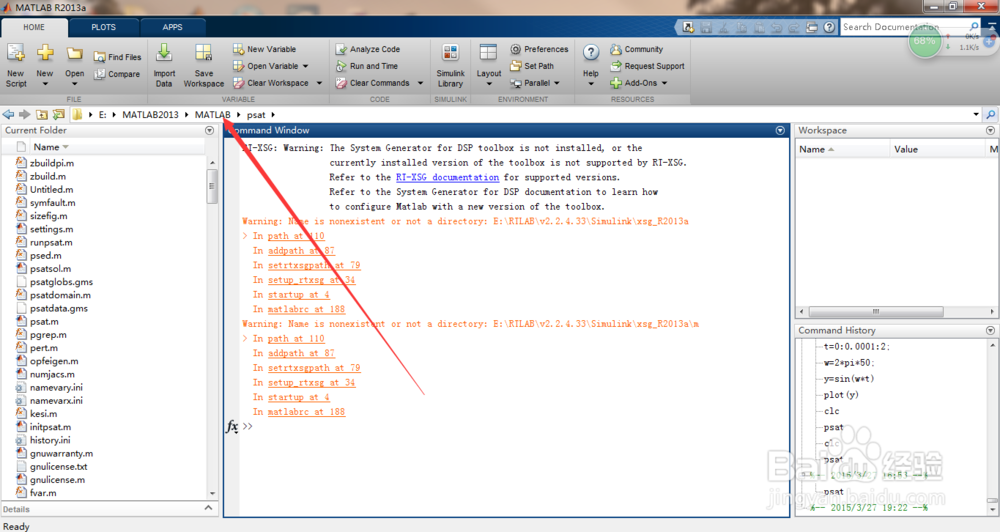Click the first path at 110 link

point(296,236)
